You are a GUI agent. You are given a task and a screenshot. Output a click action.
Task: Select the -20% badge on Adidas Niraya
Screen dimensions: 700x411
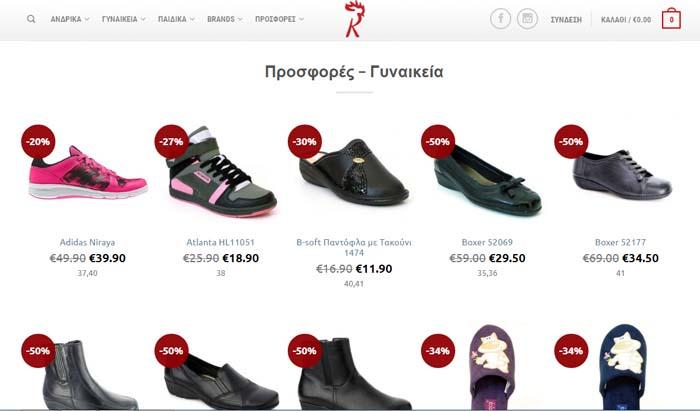pos(38,141)
